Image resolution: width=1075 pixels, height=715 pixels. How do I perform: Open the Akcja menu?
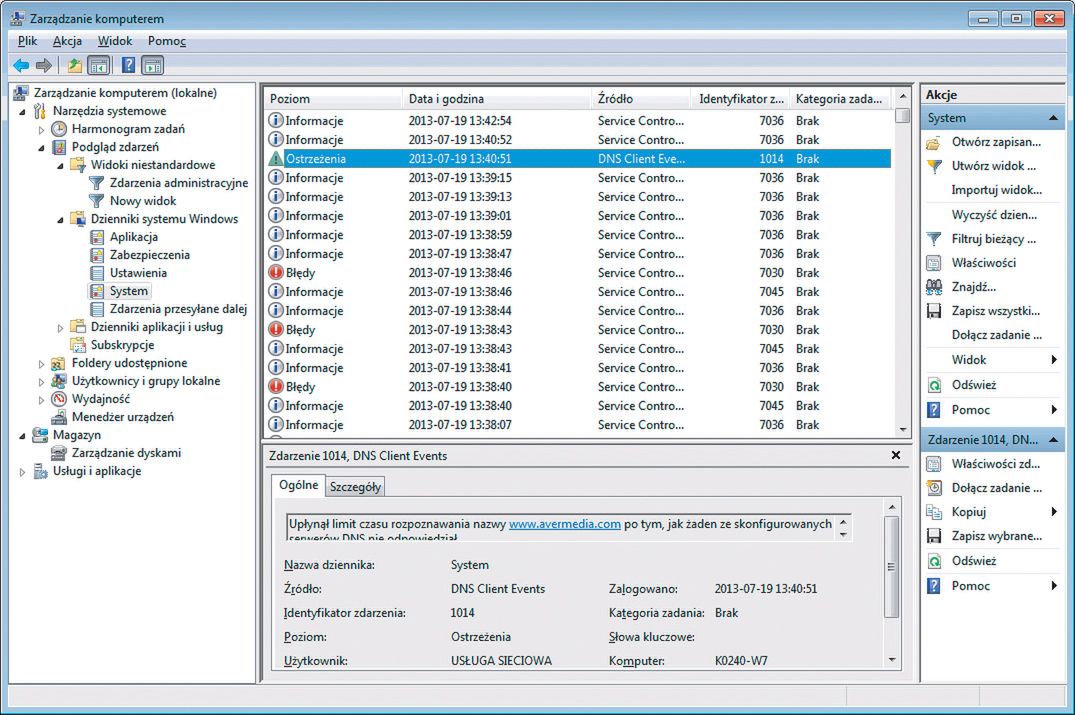[x=67, y=41]
